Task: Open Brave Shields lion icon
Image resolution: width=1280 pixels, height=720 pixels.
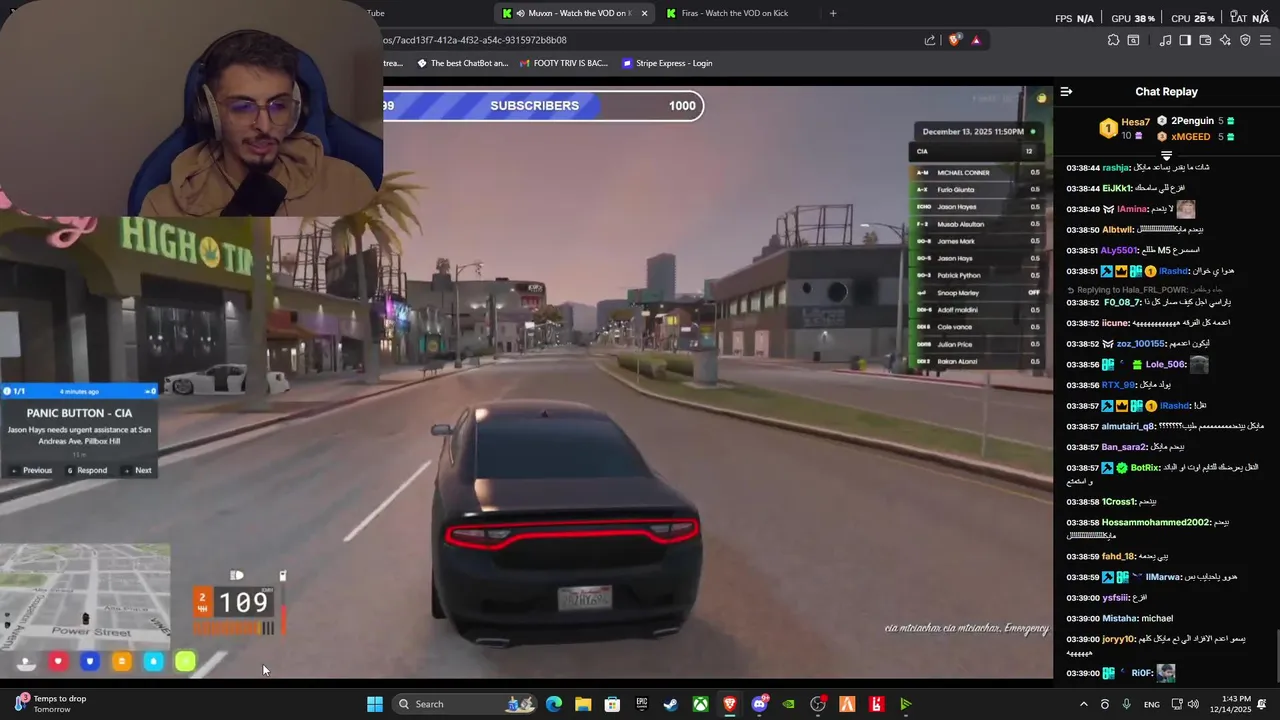Action: (955, 40)
